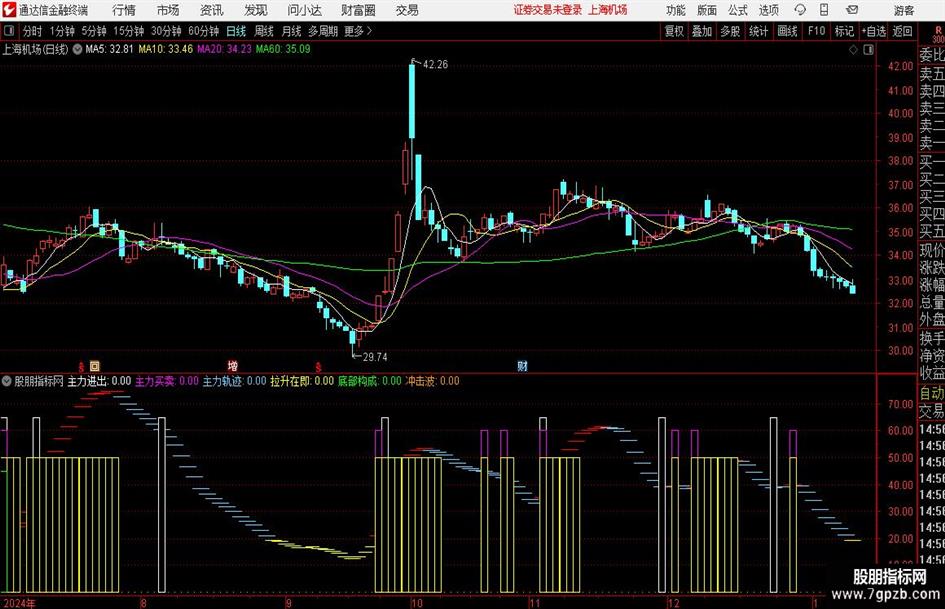Click the 冲击波: 0.00 indicator value
Viewport: 945px width, 609px height.
[x=432, y=381]
